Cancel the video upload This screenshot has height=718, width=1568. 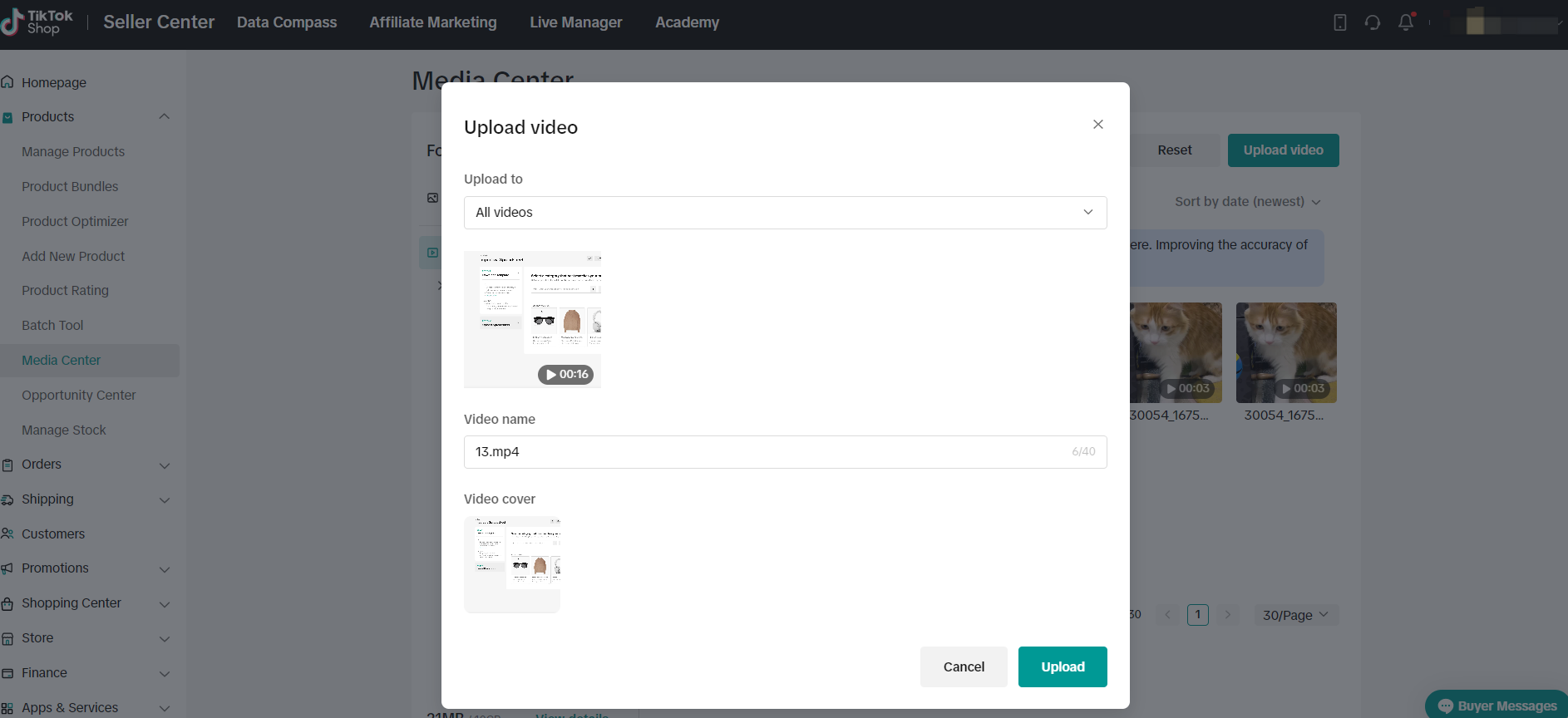pyautogui.click(x=963, y=666)
